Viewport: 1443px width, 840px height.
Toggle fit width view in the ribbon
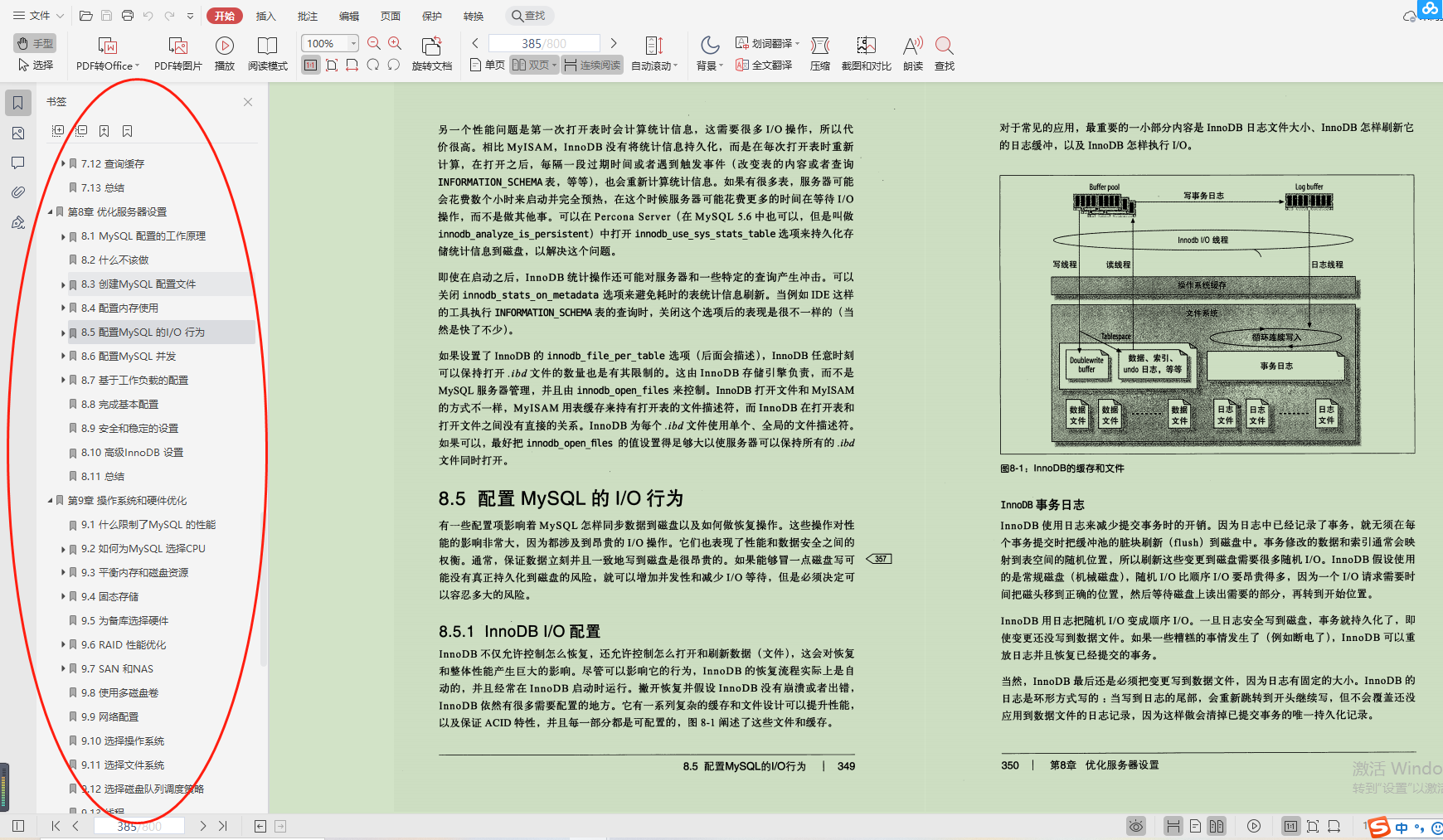click(352, 65)
